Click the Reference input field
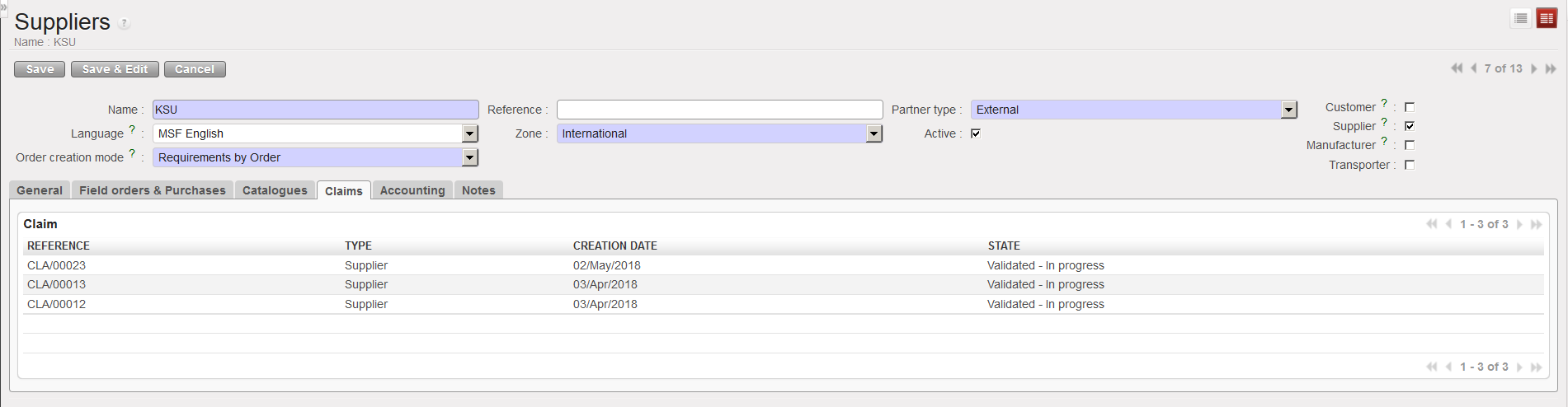The width and height of the screenshot is (1568, 407). 719,110
